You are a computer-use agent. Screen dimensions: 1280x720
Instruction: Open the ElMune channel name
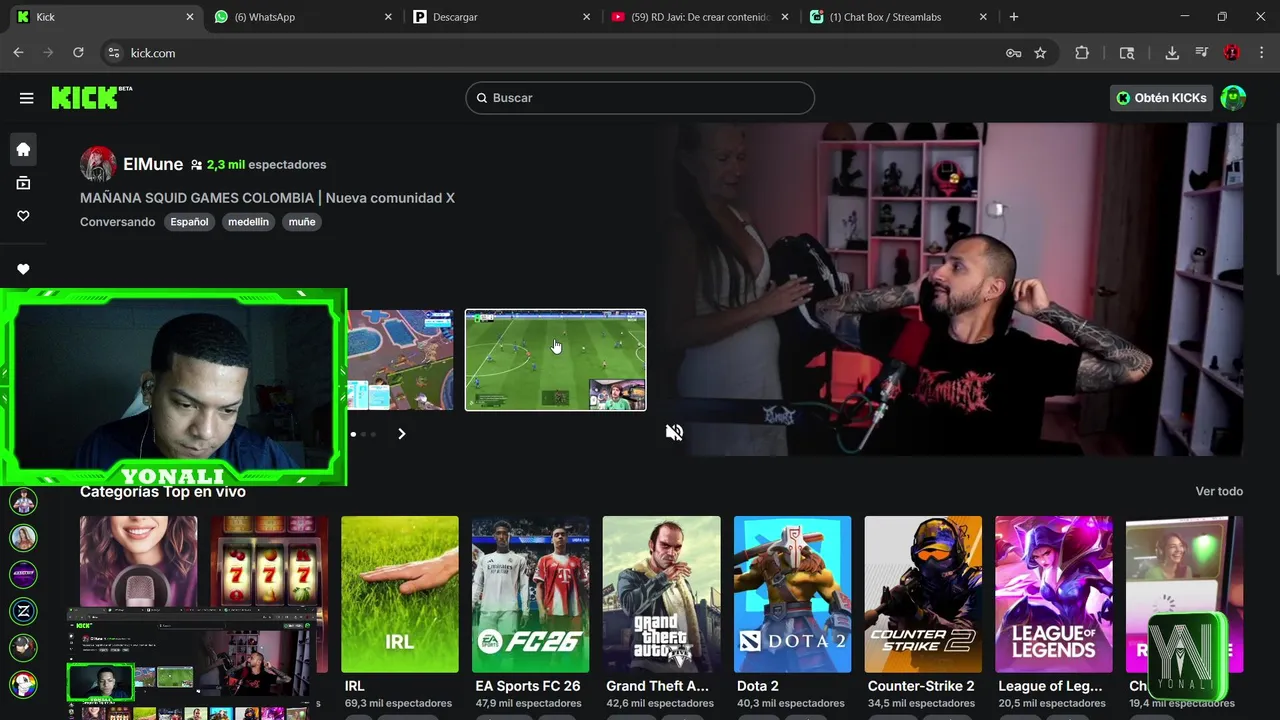point(153,164)
